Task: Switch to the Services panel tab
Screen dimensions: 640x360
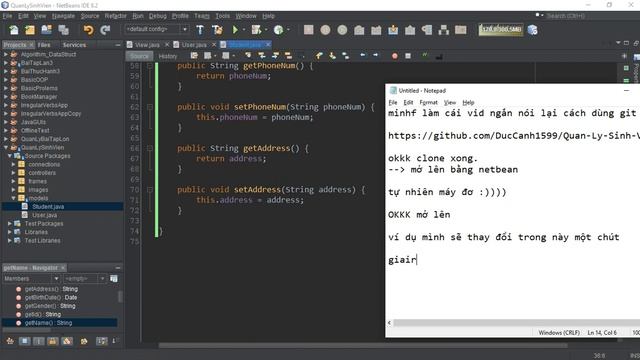Action: coord(74,45)
